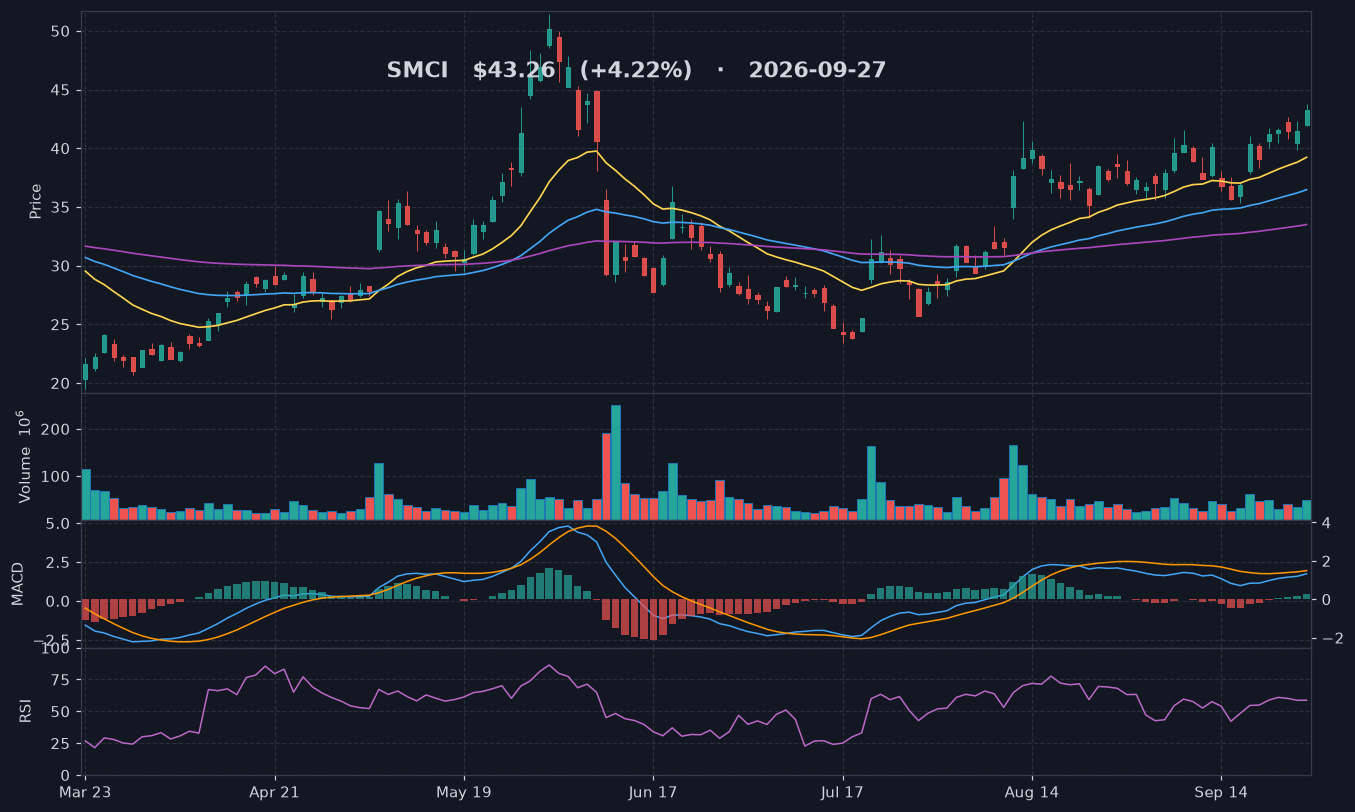
Task: Click the 2.5 tick on MACD axis
Action: (58, 562)
